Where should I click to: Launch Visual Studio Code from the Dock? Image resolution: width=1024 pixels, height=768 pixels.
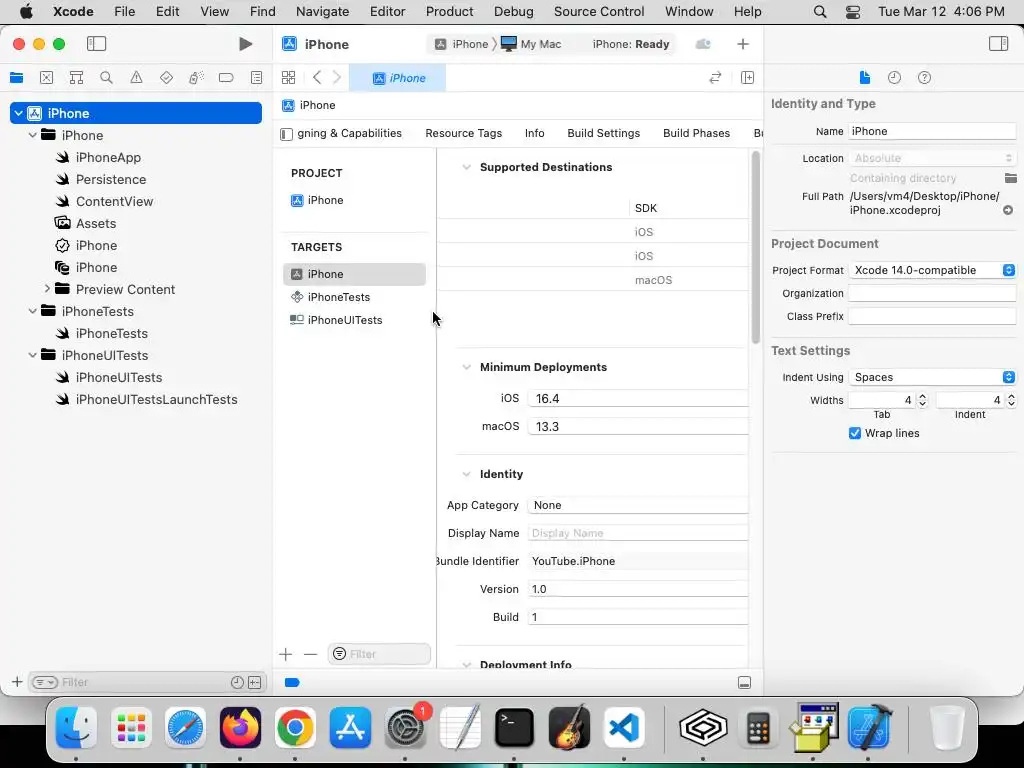(624, 727)
